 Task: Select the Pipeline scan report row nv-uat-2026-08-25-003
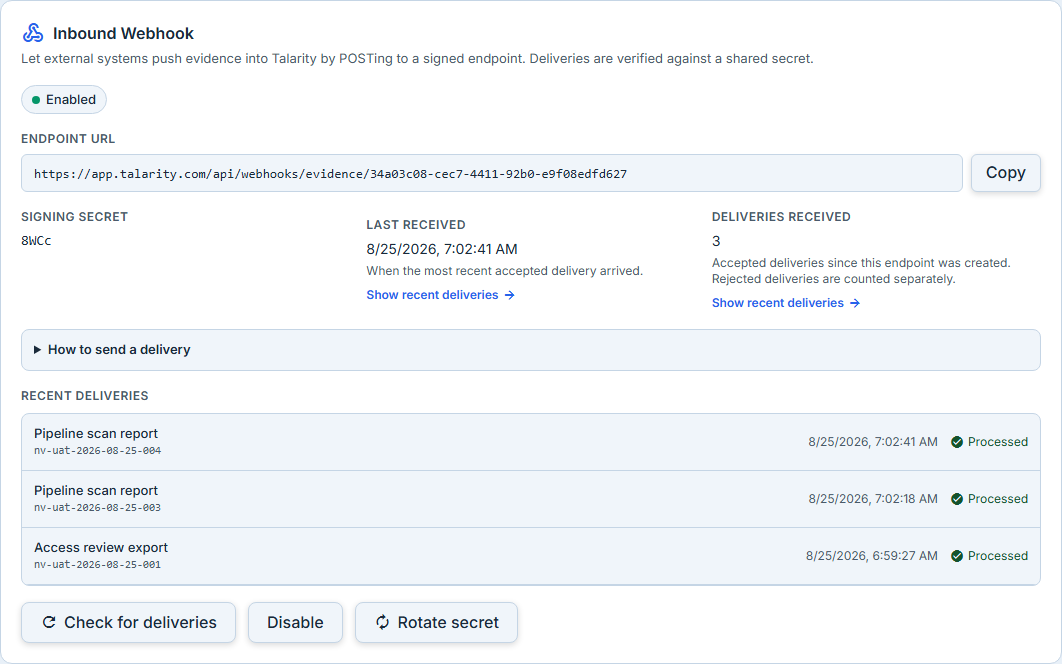pyautogui.click(x=530, y=499)
